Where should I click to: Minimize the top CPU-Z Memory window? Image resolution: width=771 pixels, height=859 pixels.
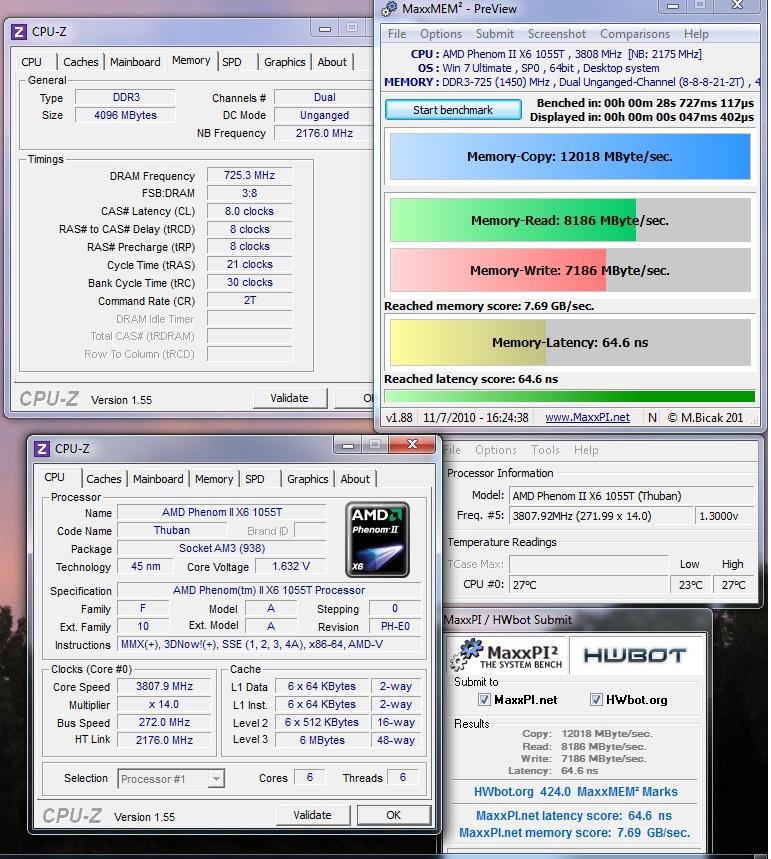click(325, 28)
